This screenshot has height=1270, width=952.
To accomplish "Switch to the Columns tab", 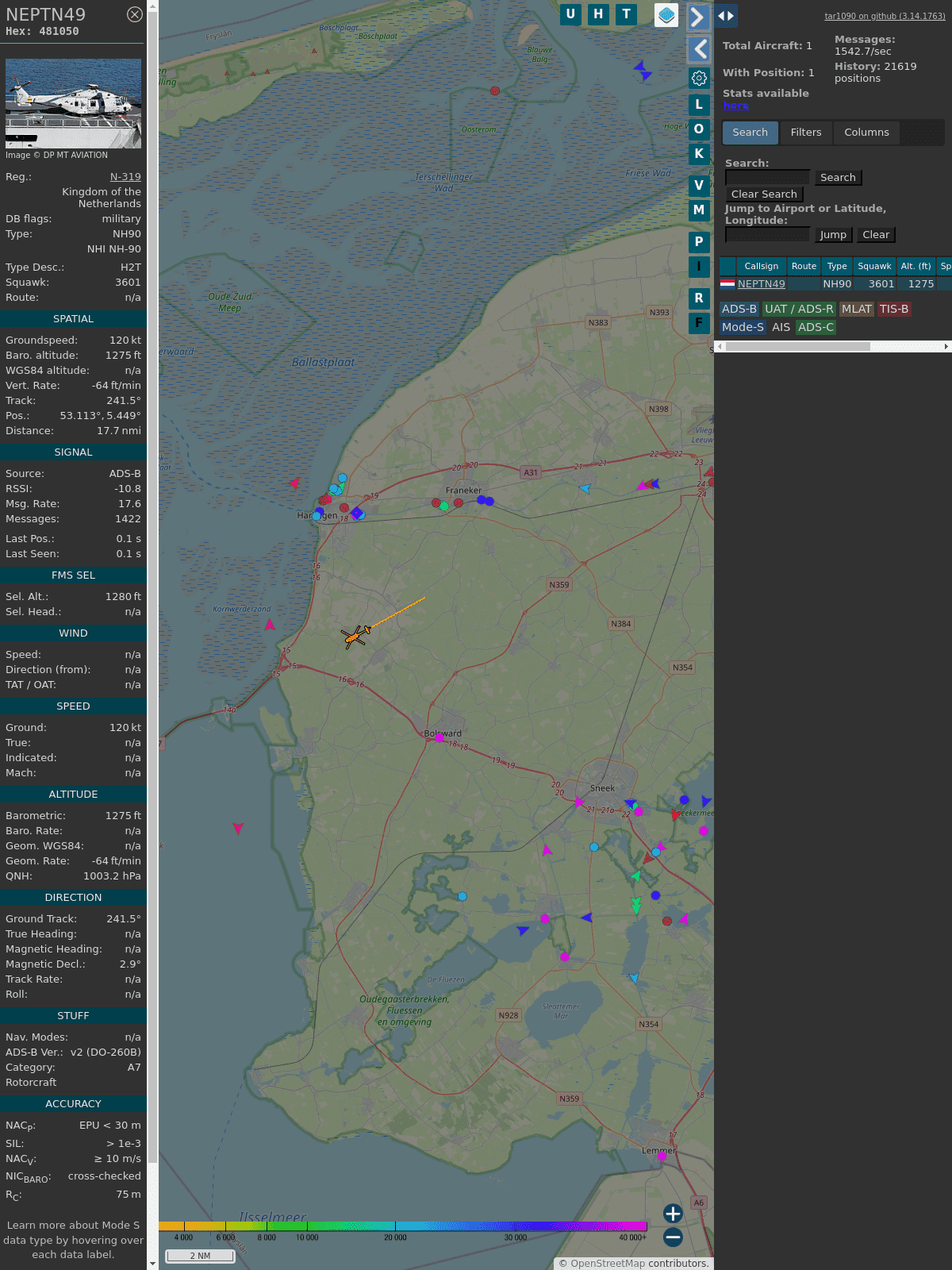I will click(x=866, y=133).
